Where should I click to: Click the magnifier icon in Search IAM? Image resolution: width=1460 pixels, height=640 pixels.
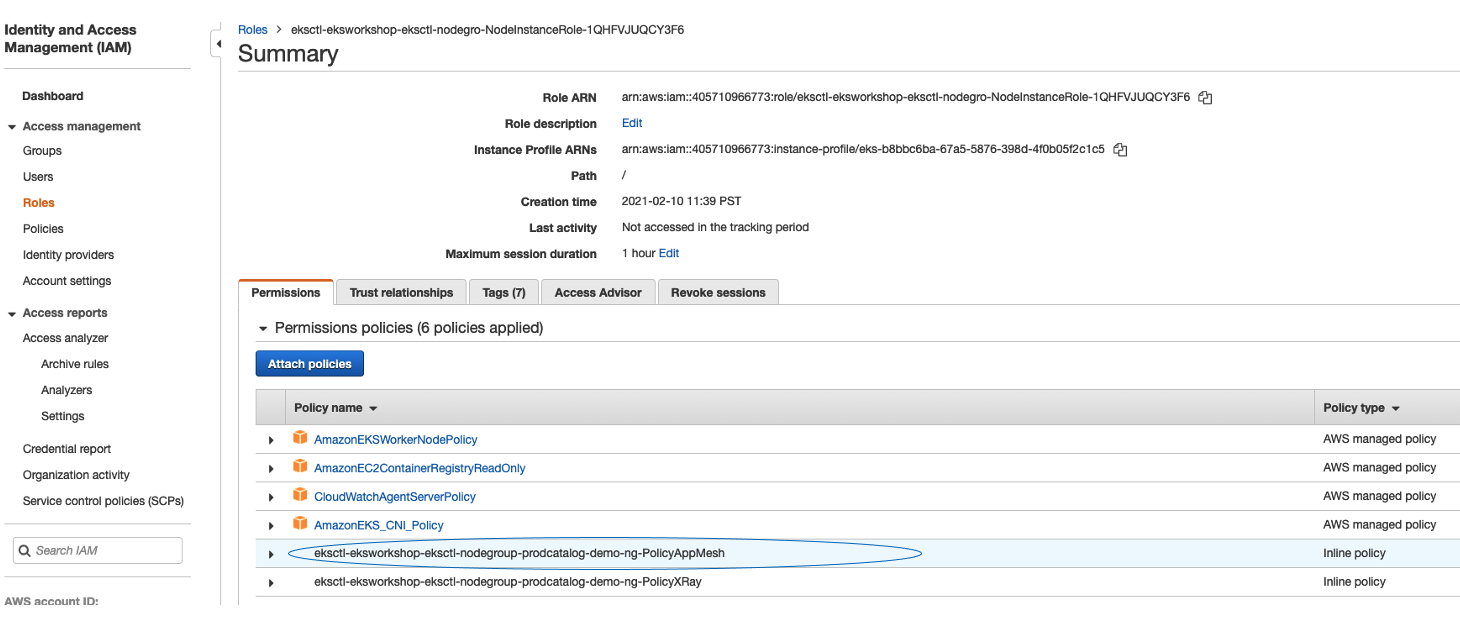coord(25,550)
